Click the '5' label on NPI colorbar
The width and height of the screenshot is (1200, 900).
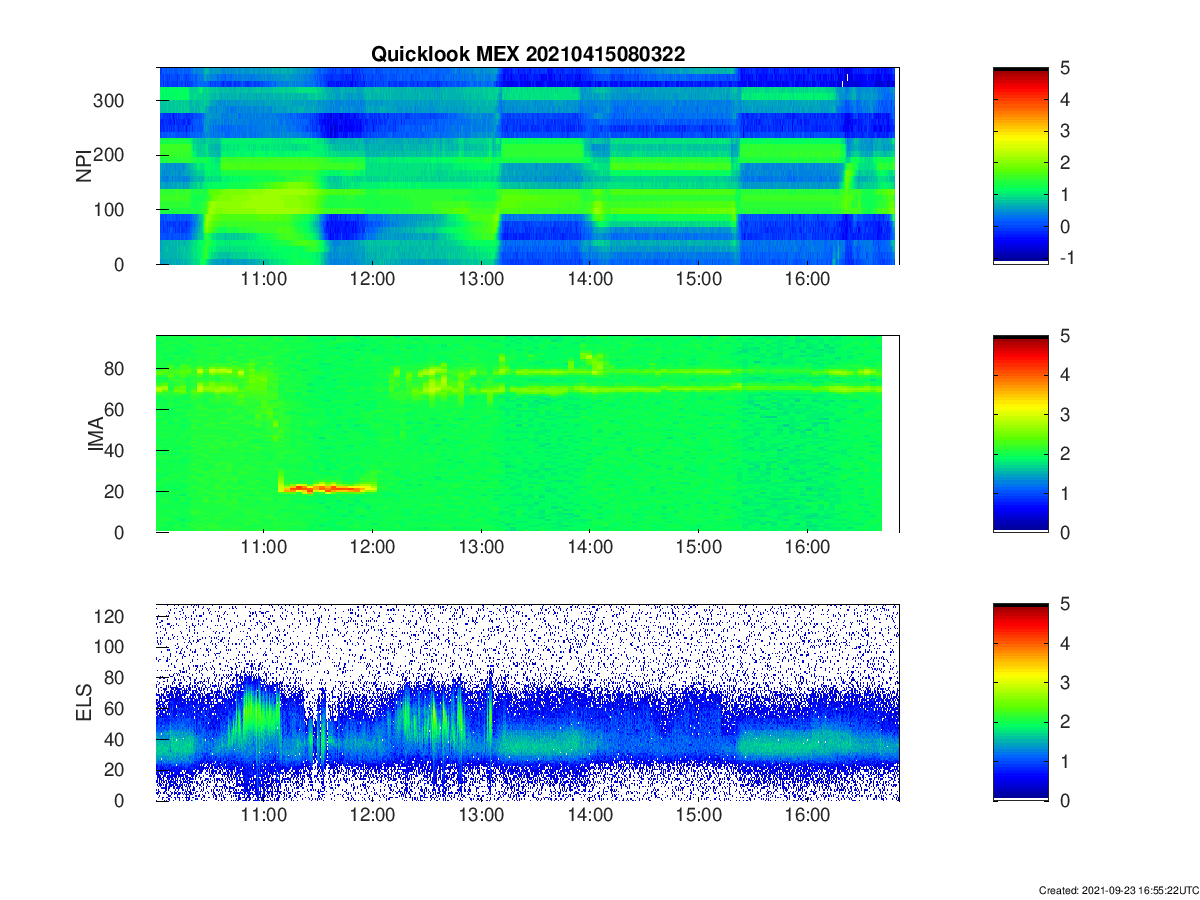1065,68
